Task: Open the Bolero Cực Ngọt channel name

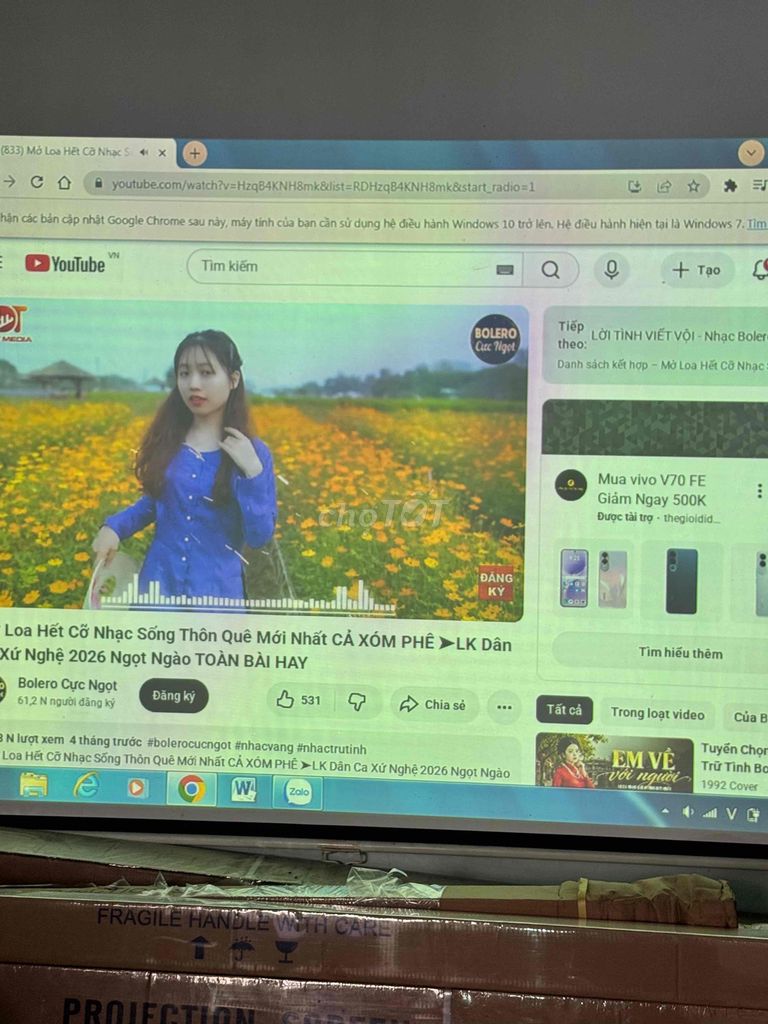Action: (67, 684)
